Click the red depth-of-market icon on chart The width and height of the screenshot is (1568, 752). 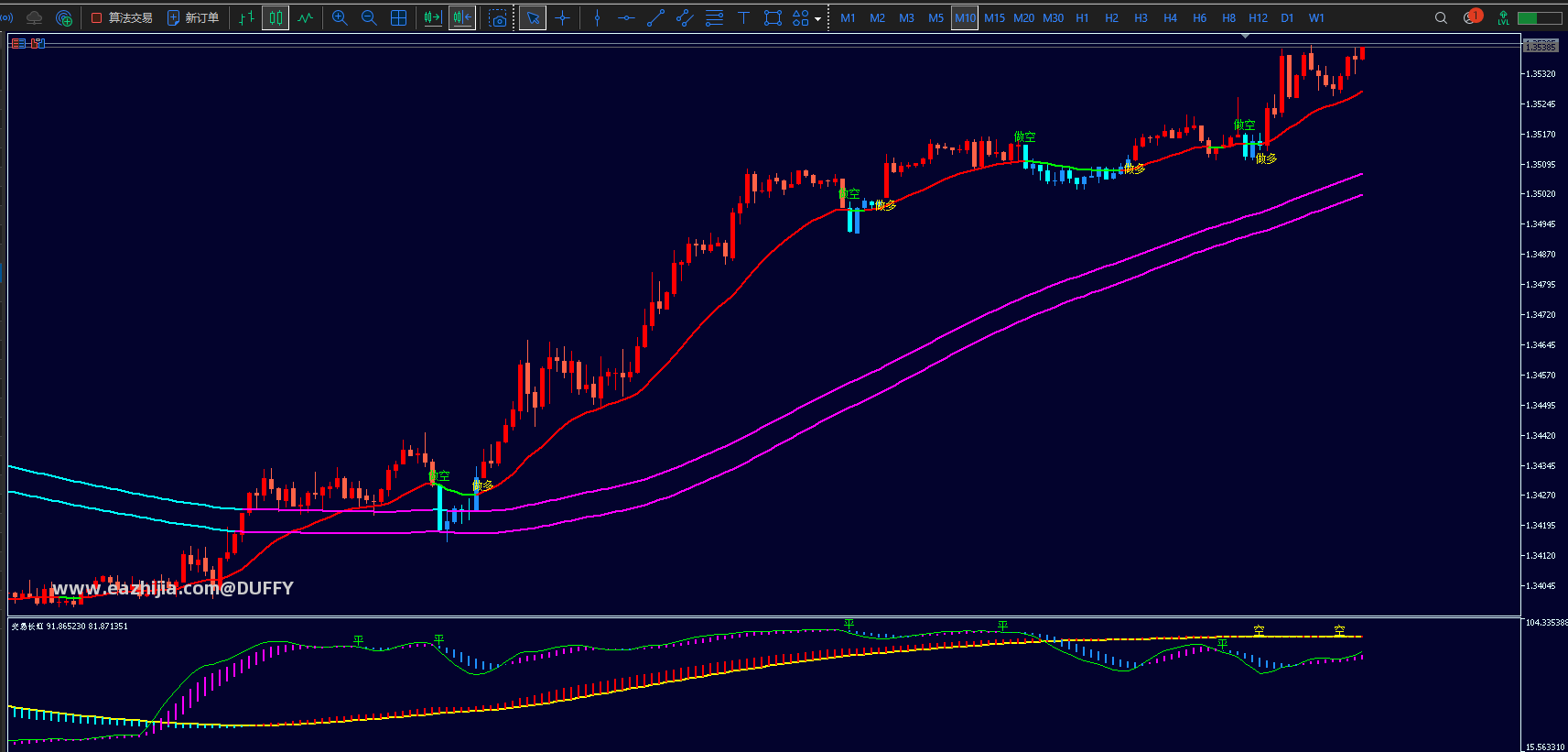tap(38, 43)
